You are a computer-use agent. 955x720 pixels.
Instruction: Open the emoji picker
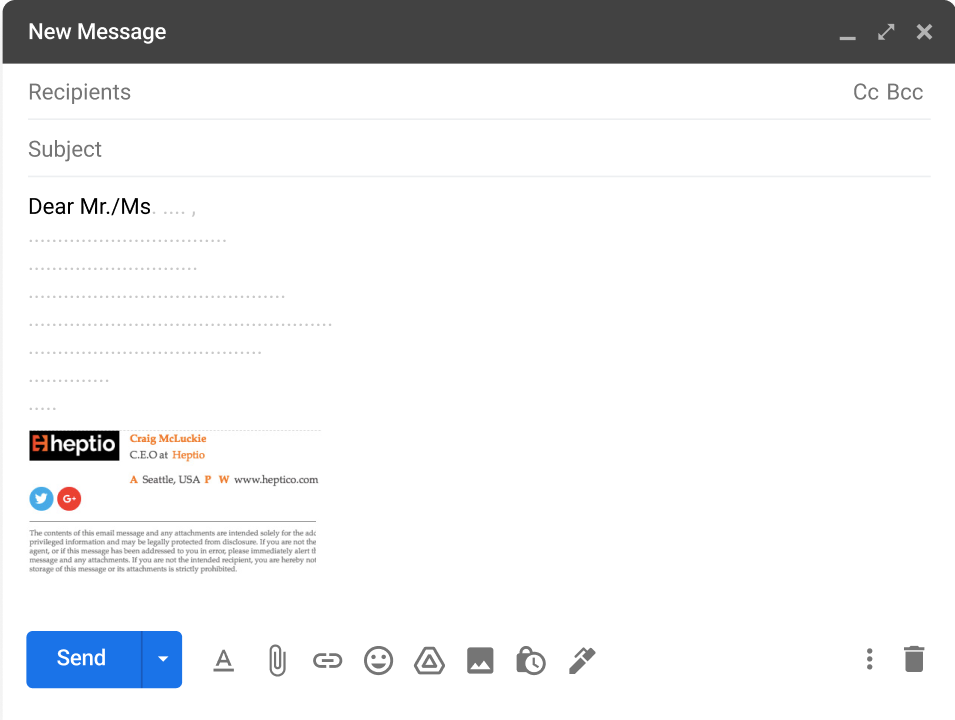click(x=378, y=660)
